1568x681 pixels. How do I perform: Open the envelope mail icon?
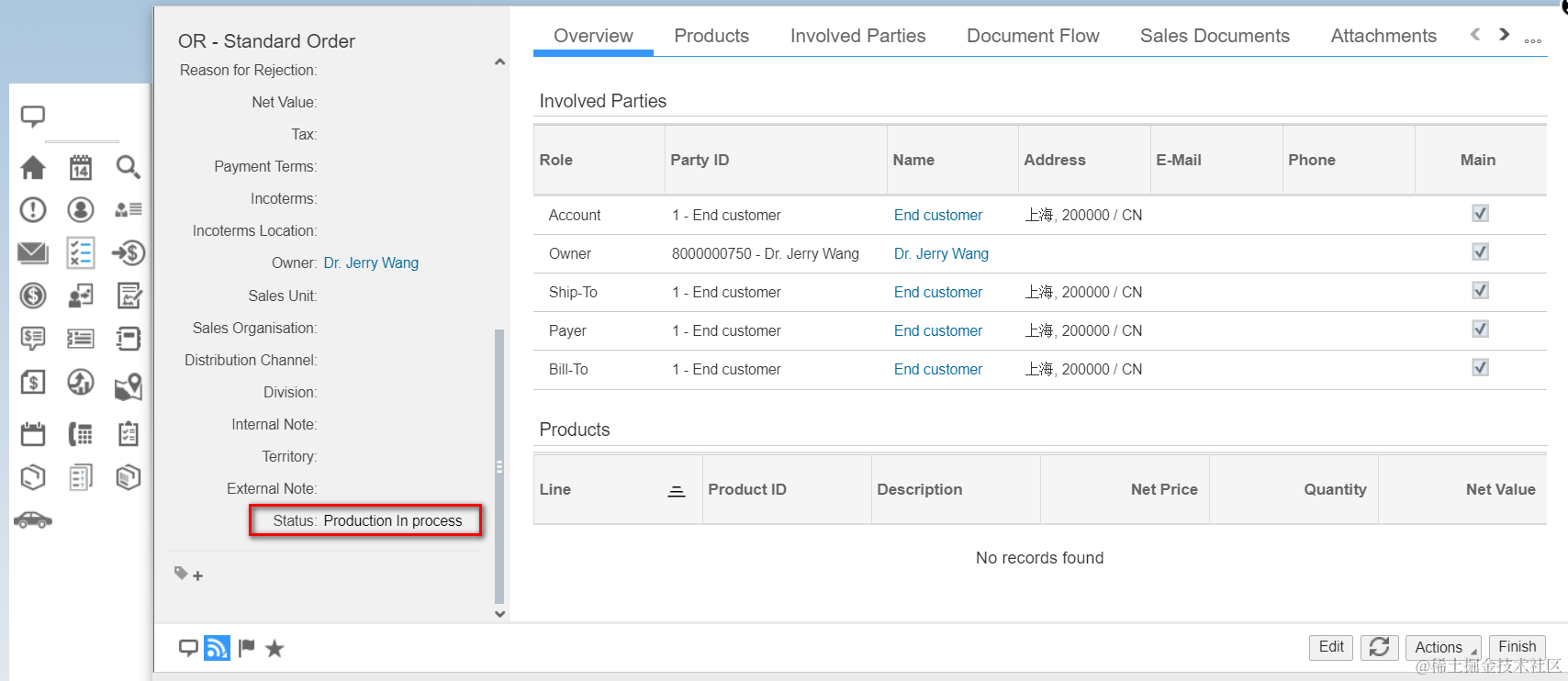point(33,252)
